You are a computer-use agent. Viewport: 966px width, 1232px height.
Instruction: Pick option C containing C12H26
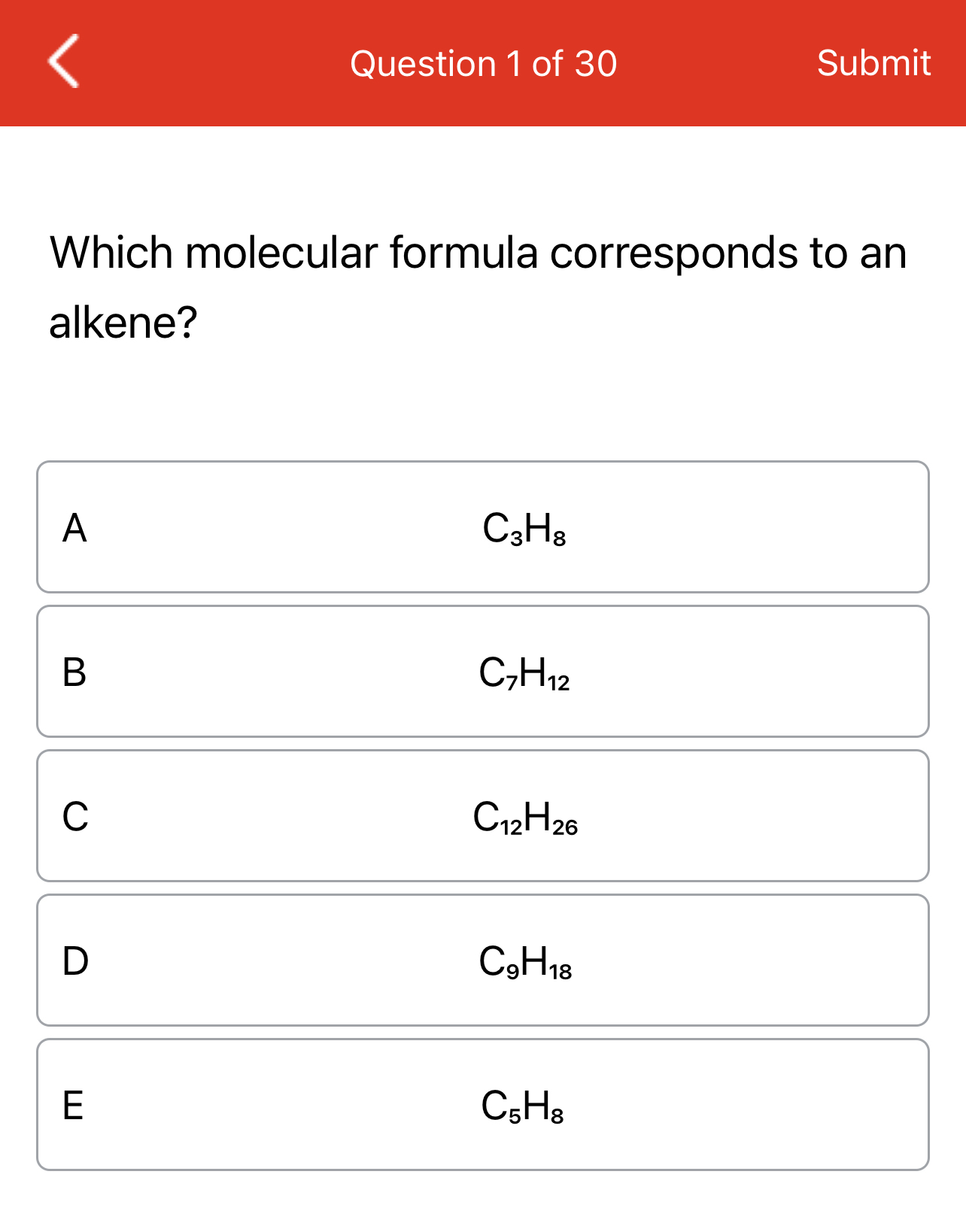(481, 815)
